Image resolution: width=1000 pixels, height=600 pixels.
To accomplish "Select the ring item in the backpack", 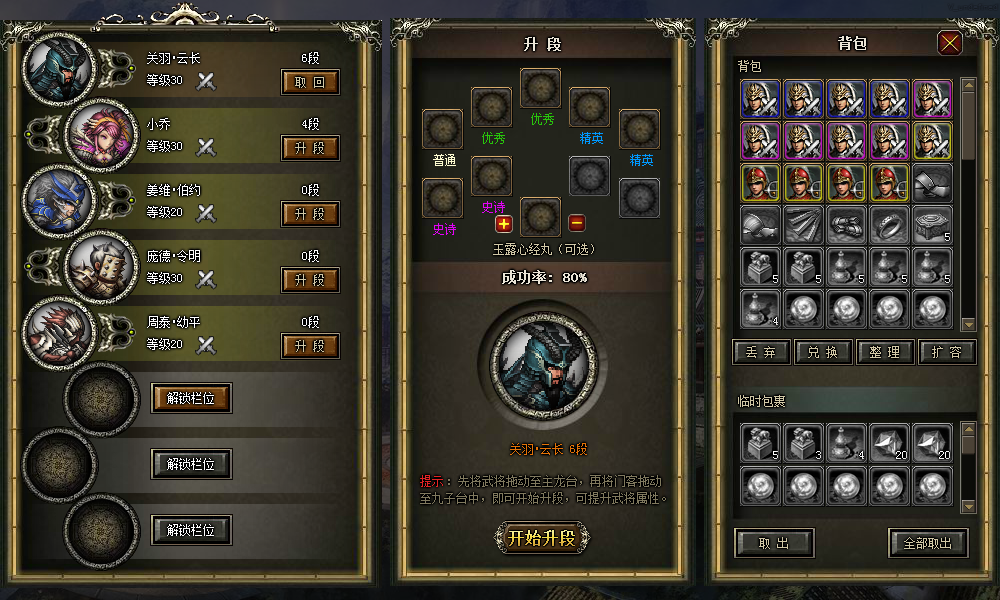I will coord(889,224).
